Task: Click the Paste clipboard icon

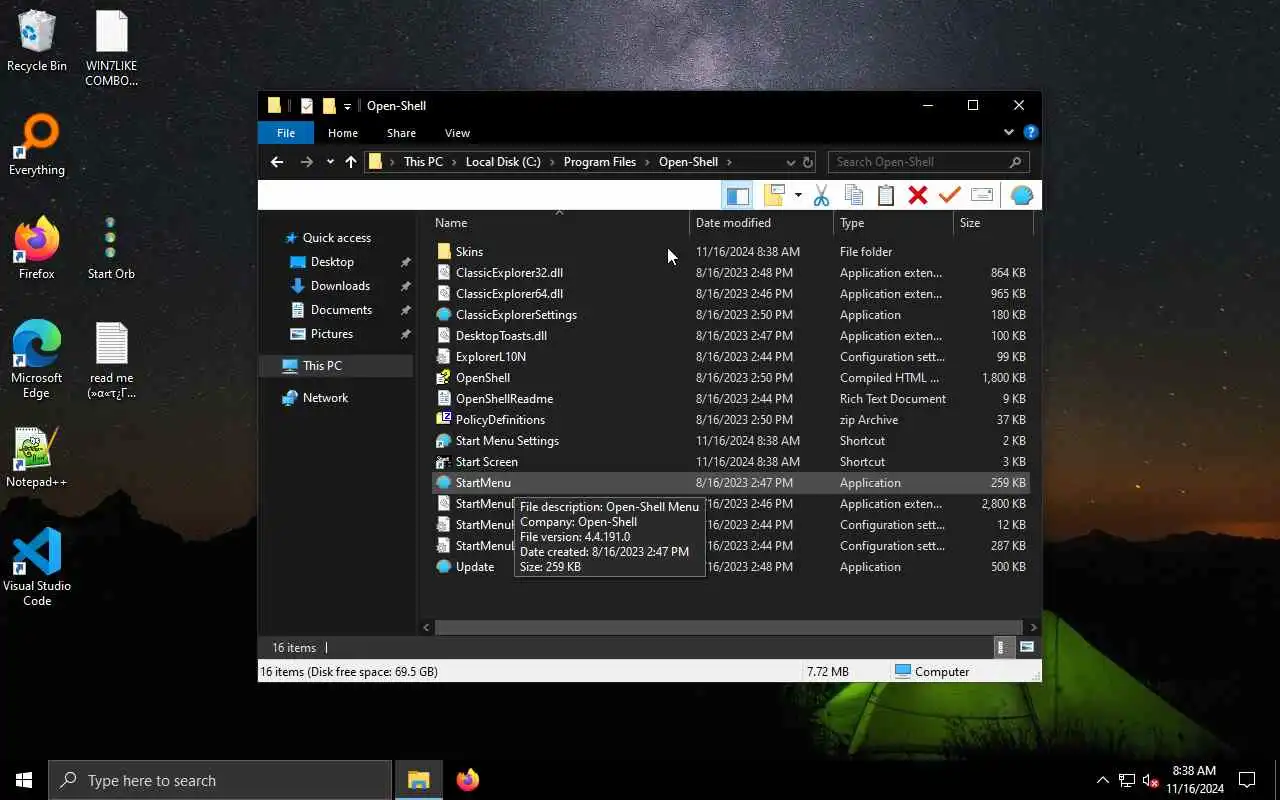Action: 885,196
